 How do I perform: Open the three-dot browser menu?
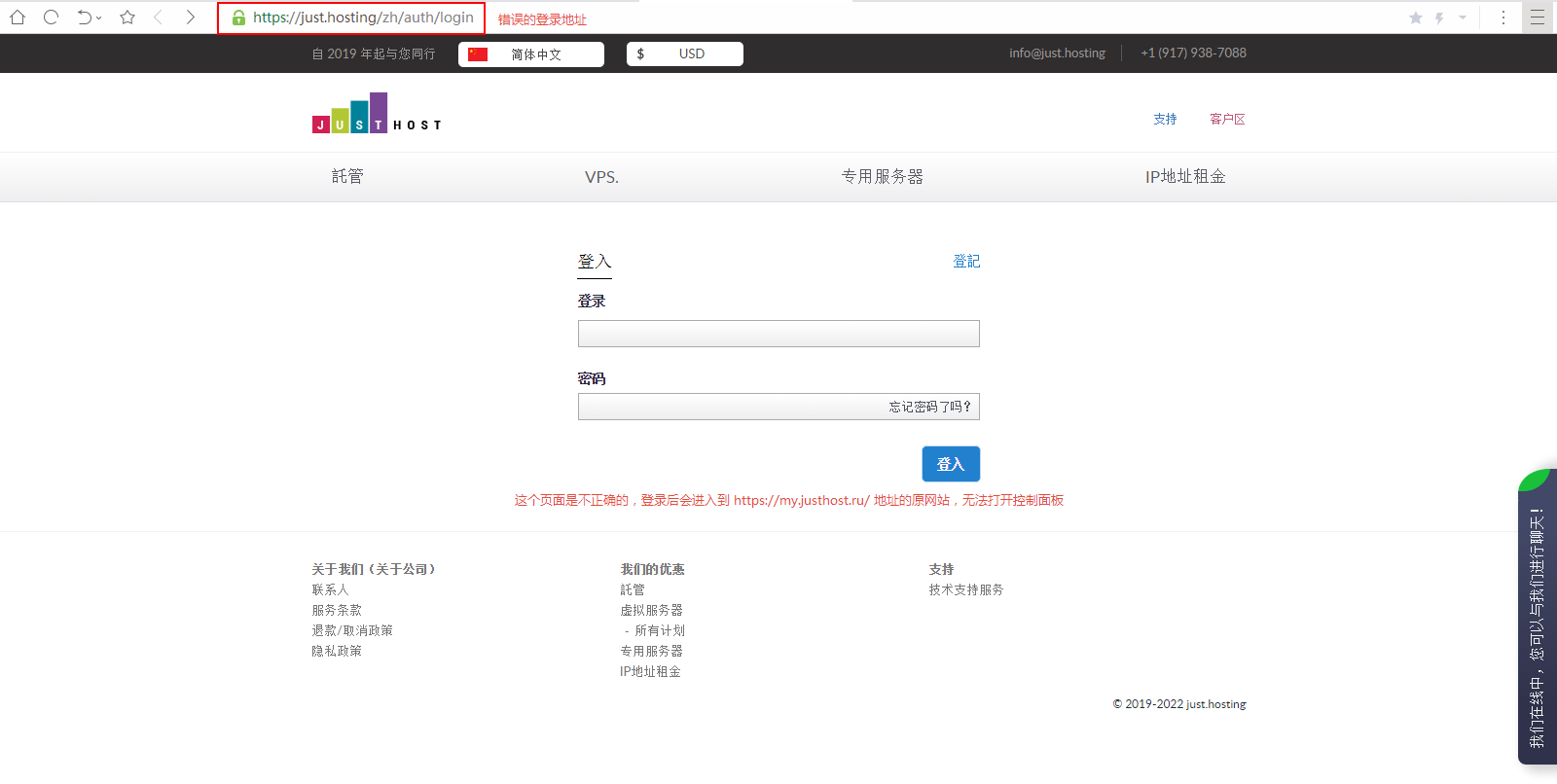(x=1503, y=18)
